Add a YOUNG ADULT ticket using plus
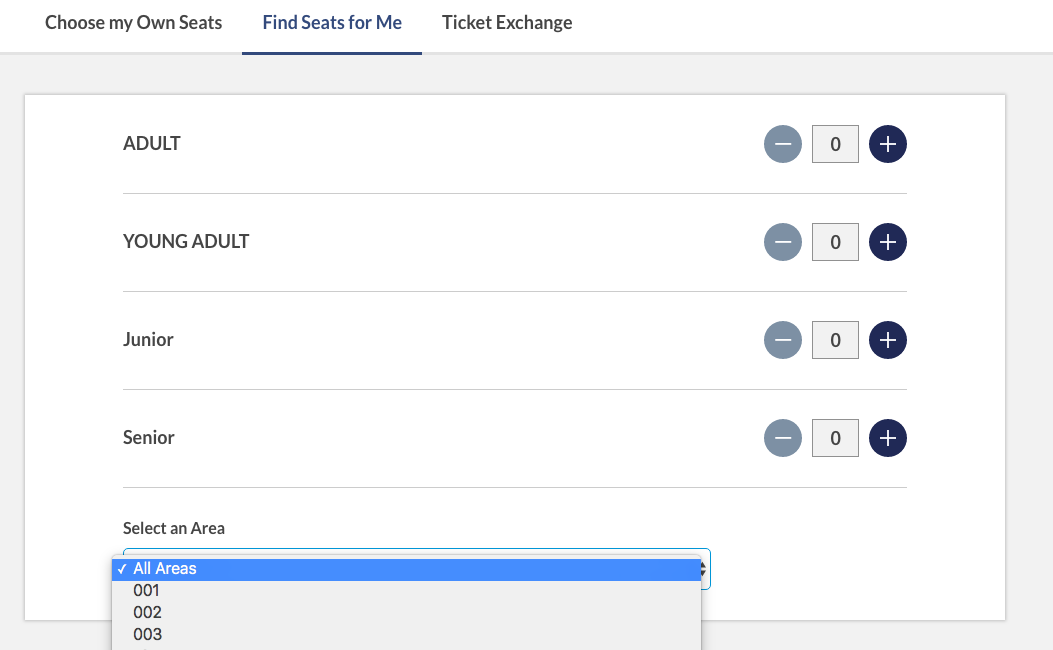 click(887, 242)
